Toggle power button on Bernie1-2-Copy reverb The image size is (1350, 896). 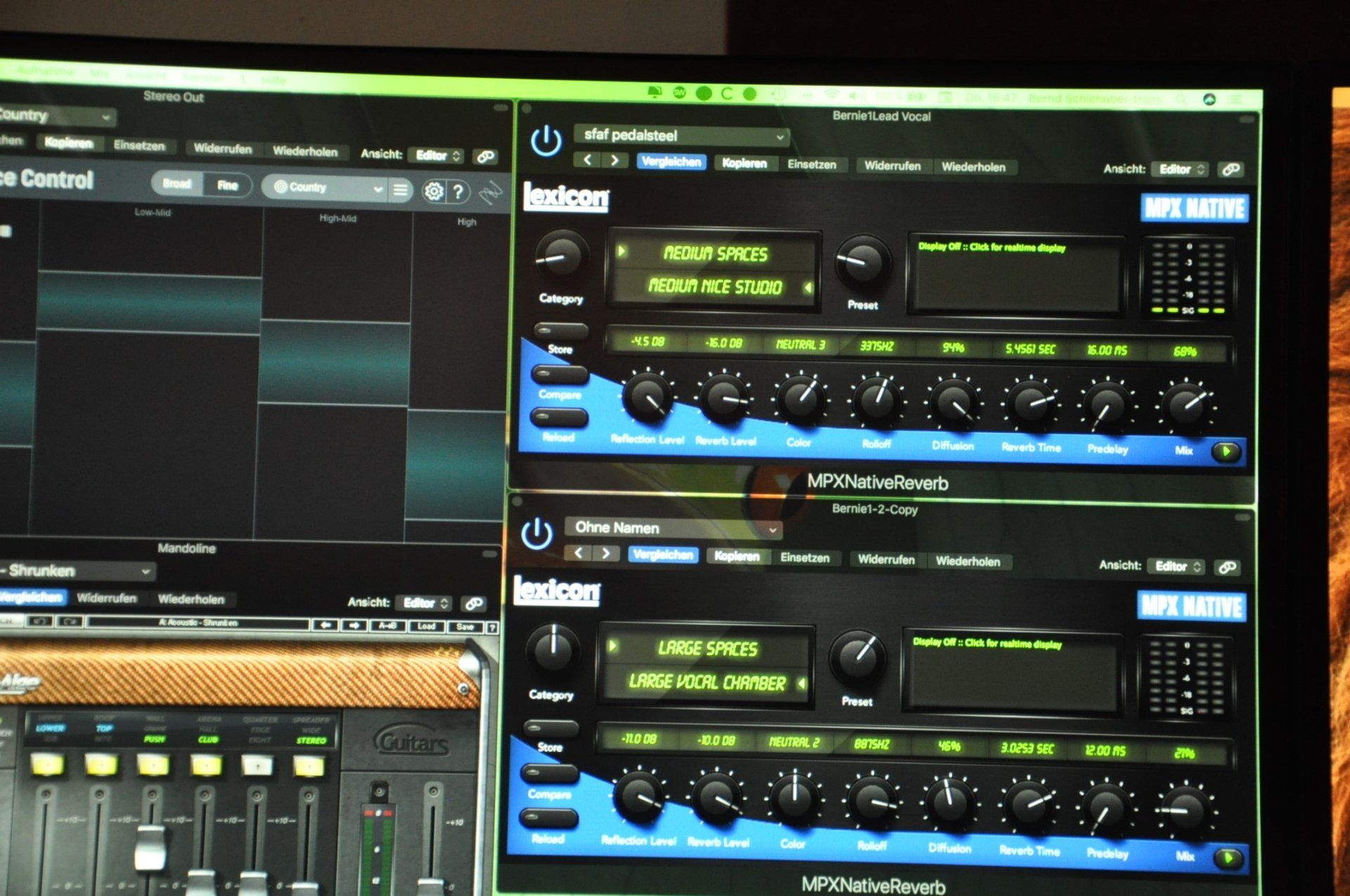coord(537,533)
